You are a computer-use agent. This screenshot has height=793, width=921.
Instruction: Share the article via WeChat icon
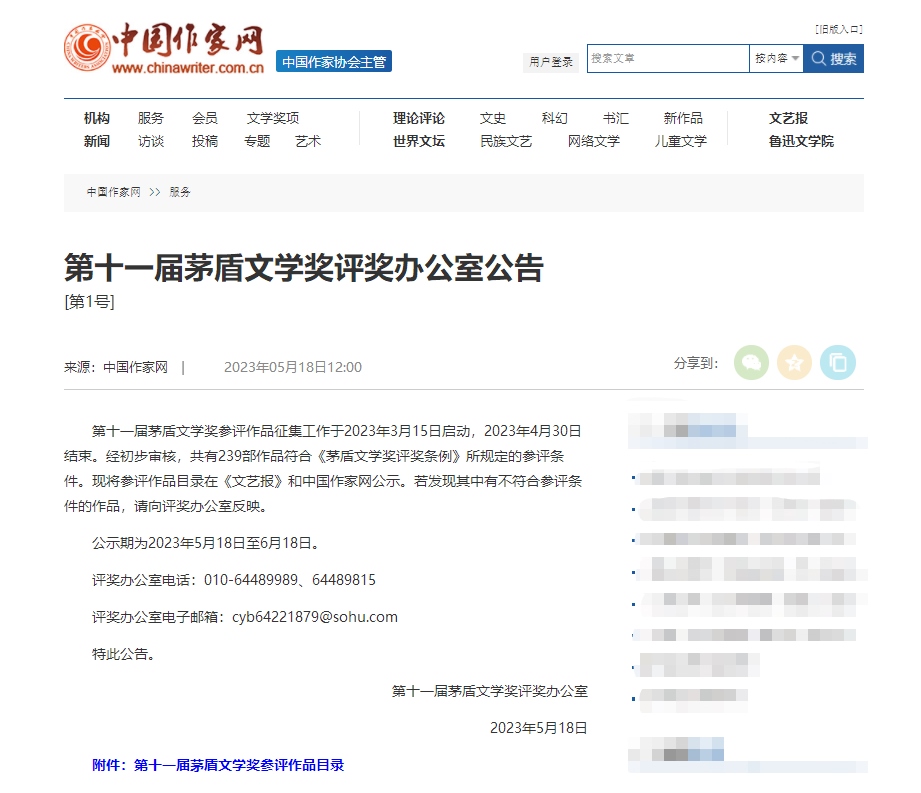pyautogui.click(x=751, y=363)
